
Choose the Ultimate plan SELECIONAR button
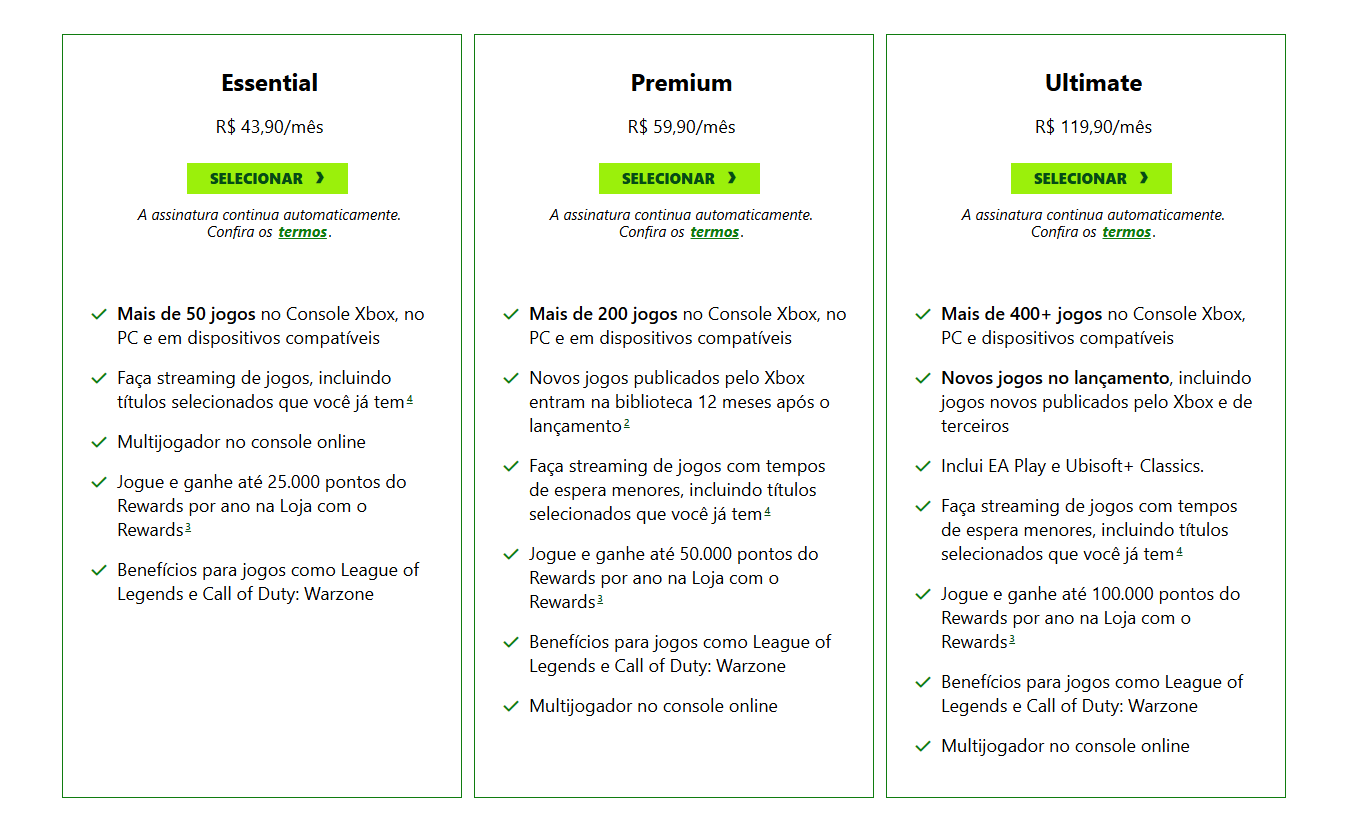pos(1091,178)
